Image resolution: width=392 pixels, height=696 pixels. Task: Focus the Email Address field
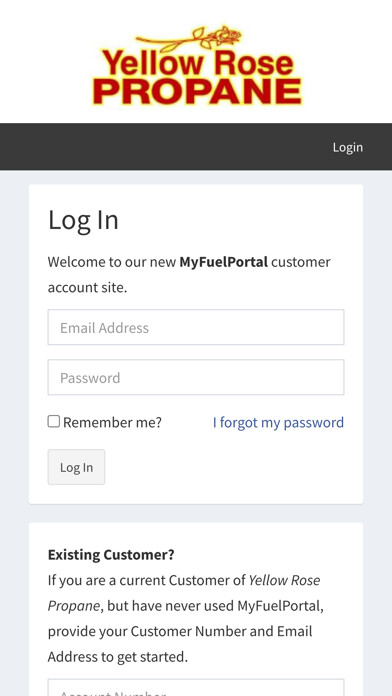(196, 327)
